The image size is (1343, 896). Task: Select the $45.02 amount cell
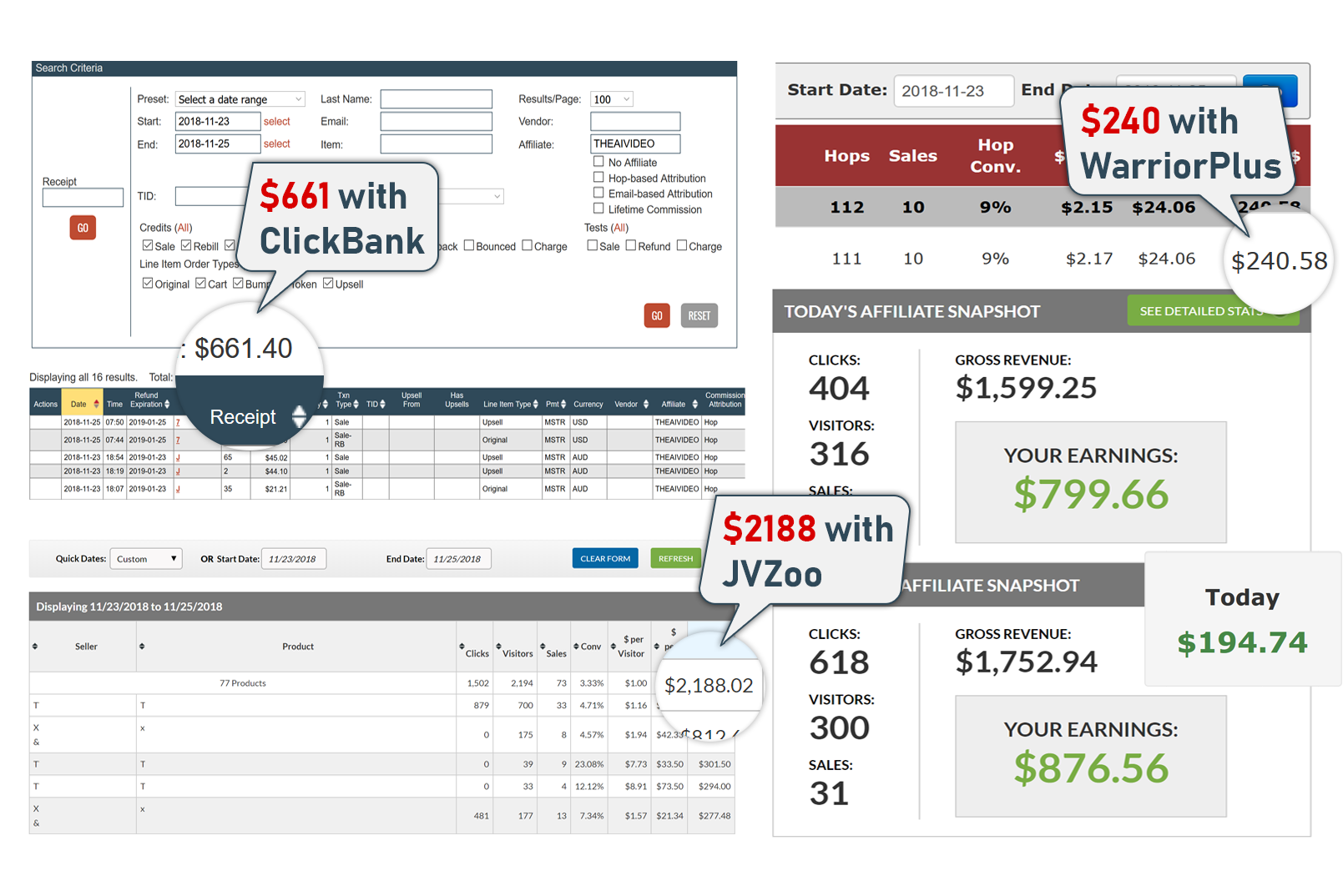click(x=270, y=457)
